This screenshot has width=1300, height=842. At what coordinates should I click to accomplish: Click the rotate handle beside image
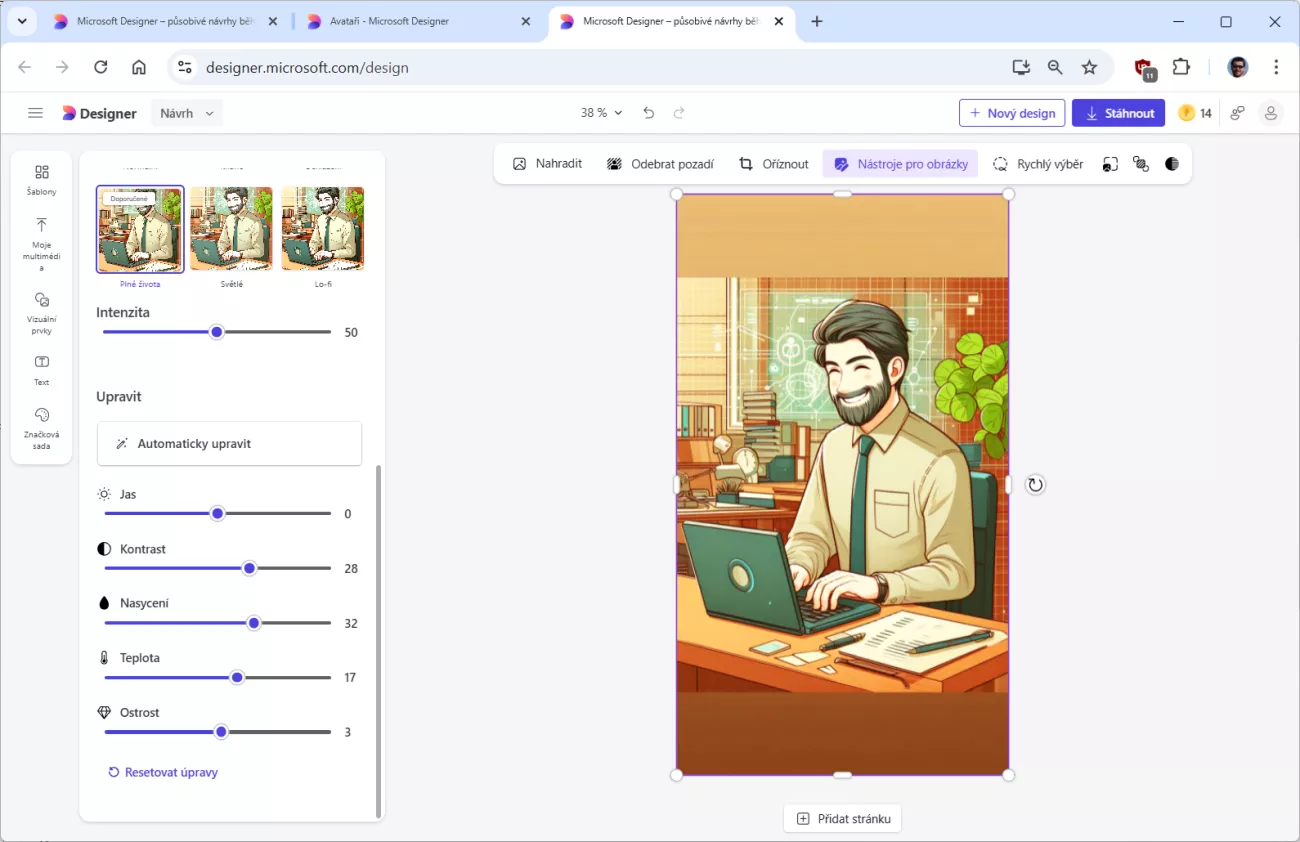point(1035,485)
